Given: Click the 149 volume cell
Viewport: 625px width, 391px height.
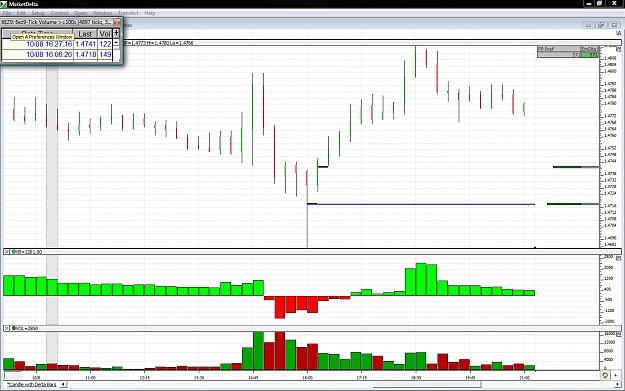Looking at the screenshot, I should click(x=105, y=55).
